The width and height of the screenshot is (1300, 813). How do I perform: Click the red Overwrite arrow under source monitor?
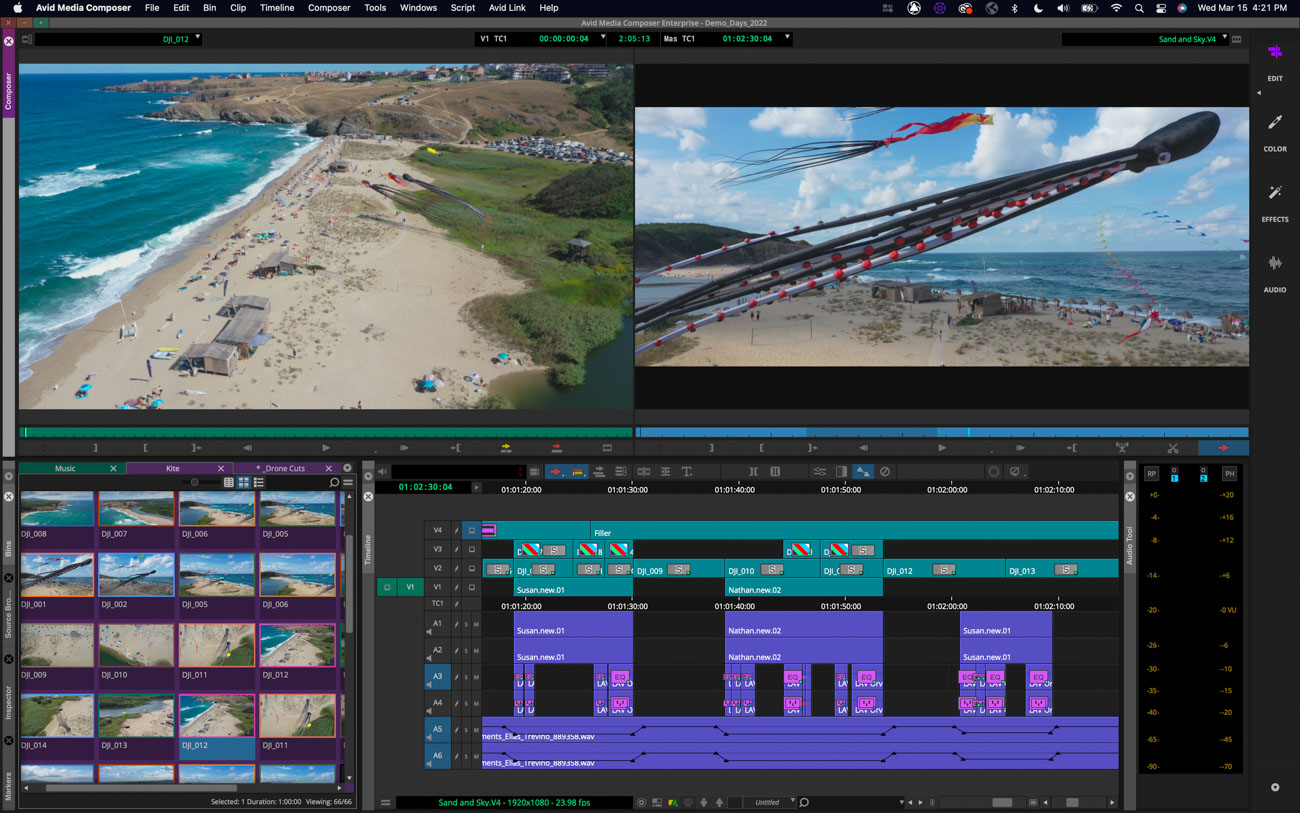557,448
